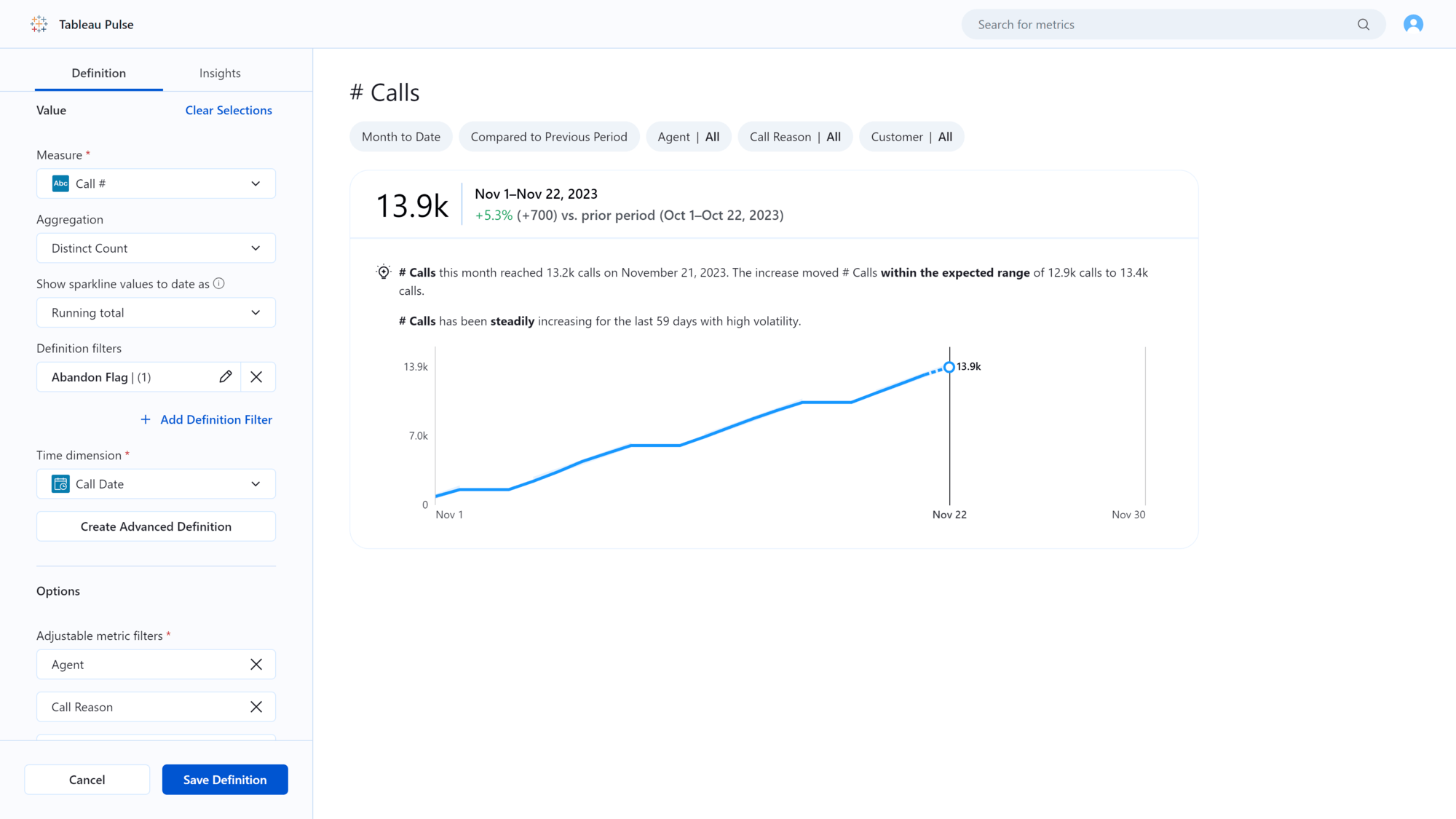Click the Tableau Pulse home icon
The width and height of the screenshot is (1456, 819).
(39, 23)
